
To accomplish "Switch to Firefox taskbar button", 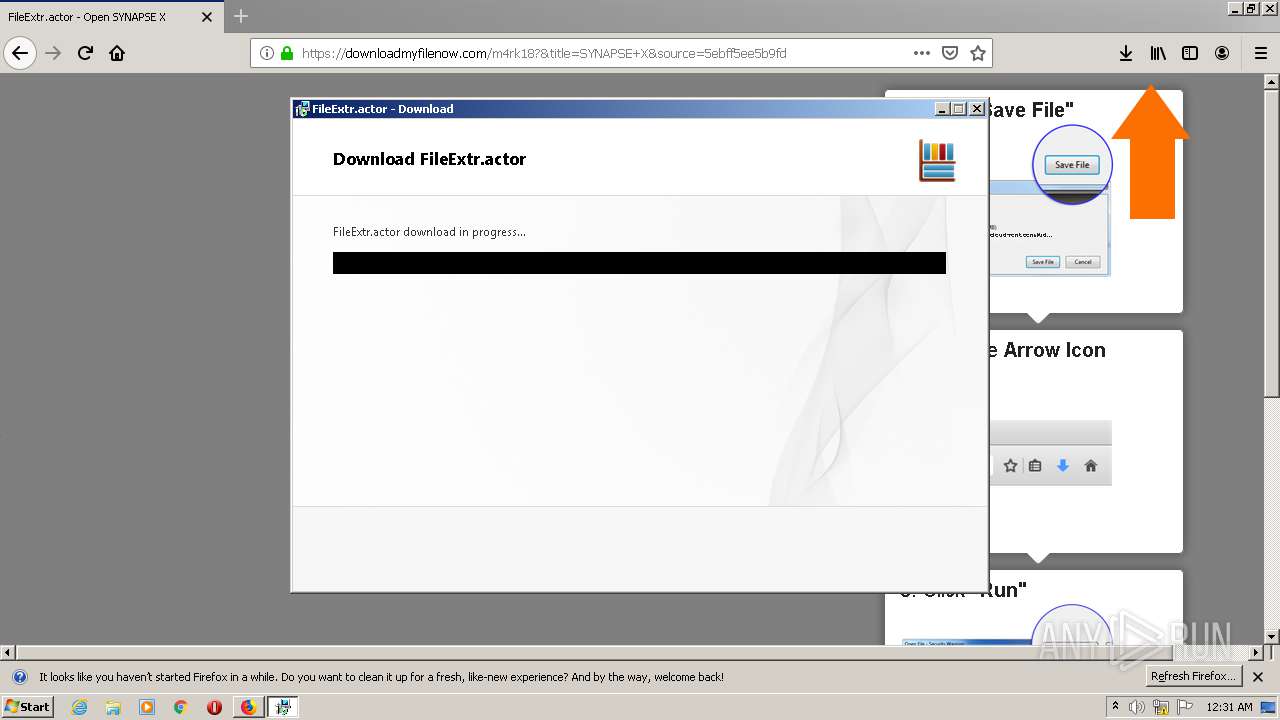I will point(248,707).
